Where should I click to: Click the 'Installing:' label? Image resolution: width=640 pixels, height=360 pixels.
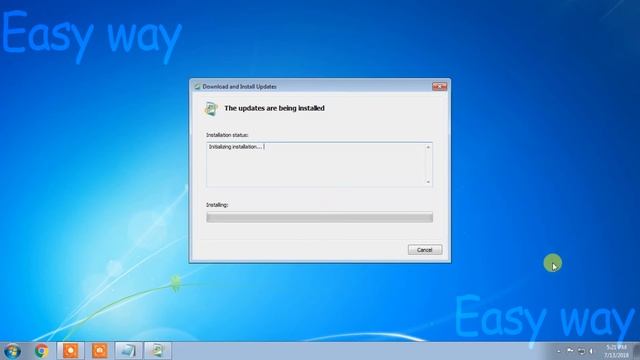(x=217, y=205)
